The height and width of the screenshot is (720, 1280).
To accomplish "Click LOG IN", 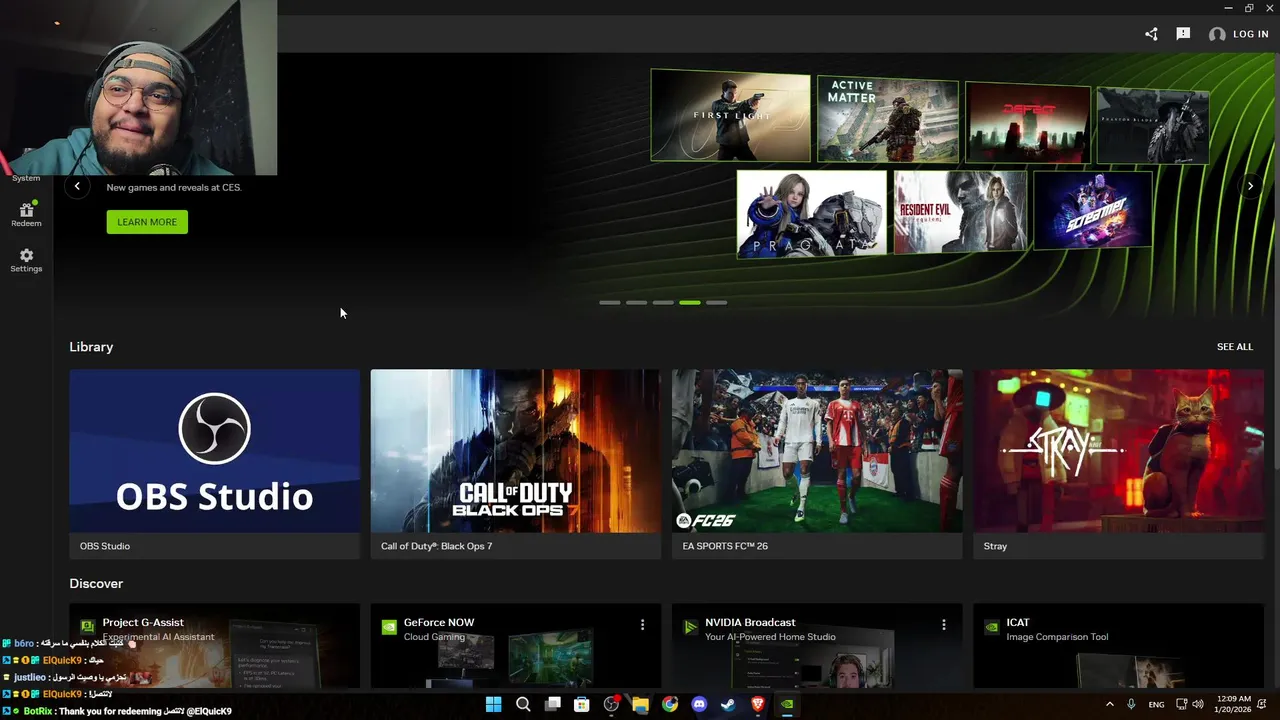I will point(1250,34).
